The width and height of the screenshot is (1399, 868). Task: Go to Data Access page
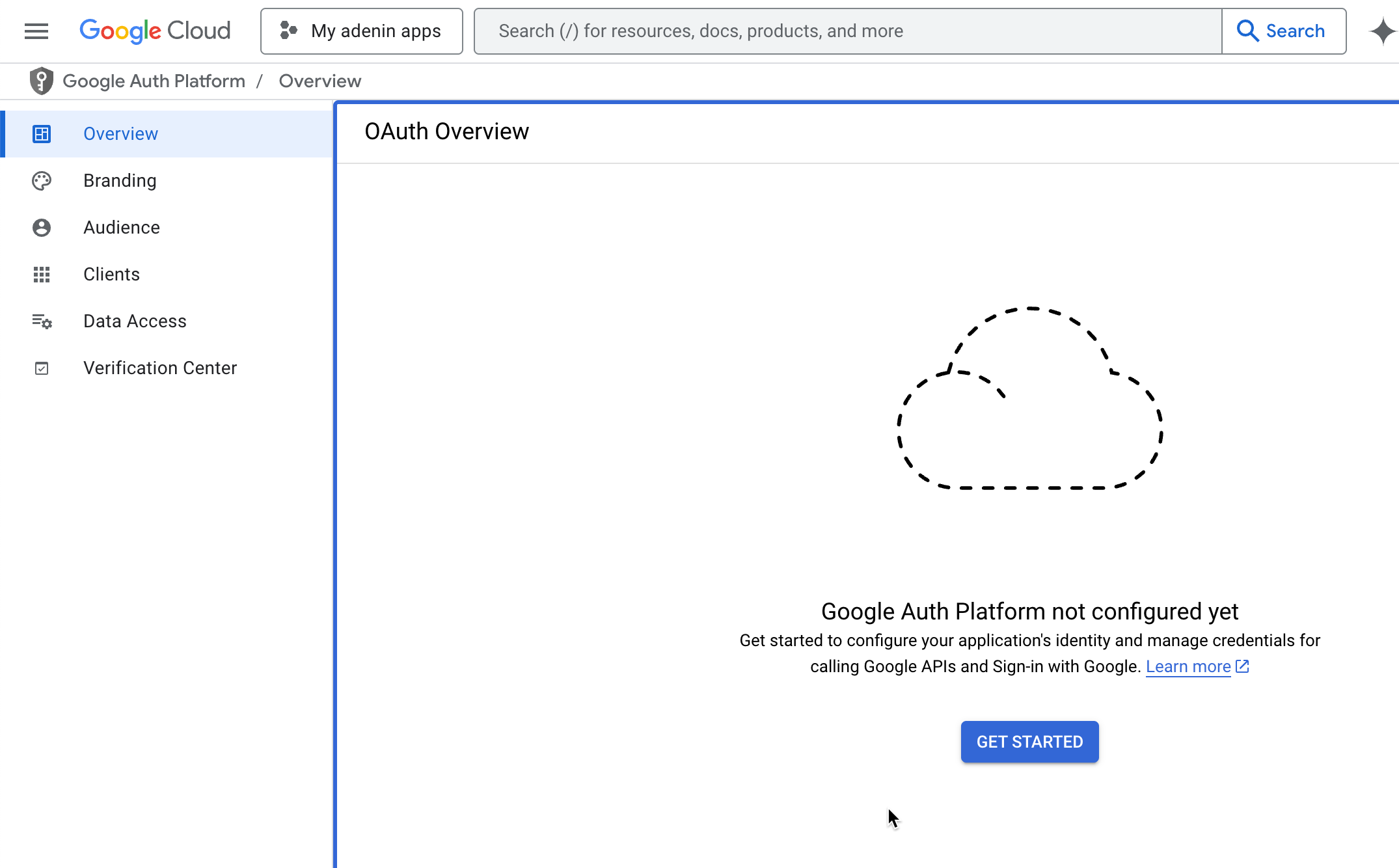coord(135,321)
